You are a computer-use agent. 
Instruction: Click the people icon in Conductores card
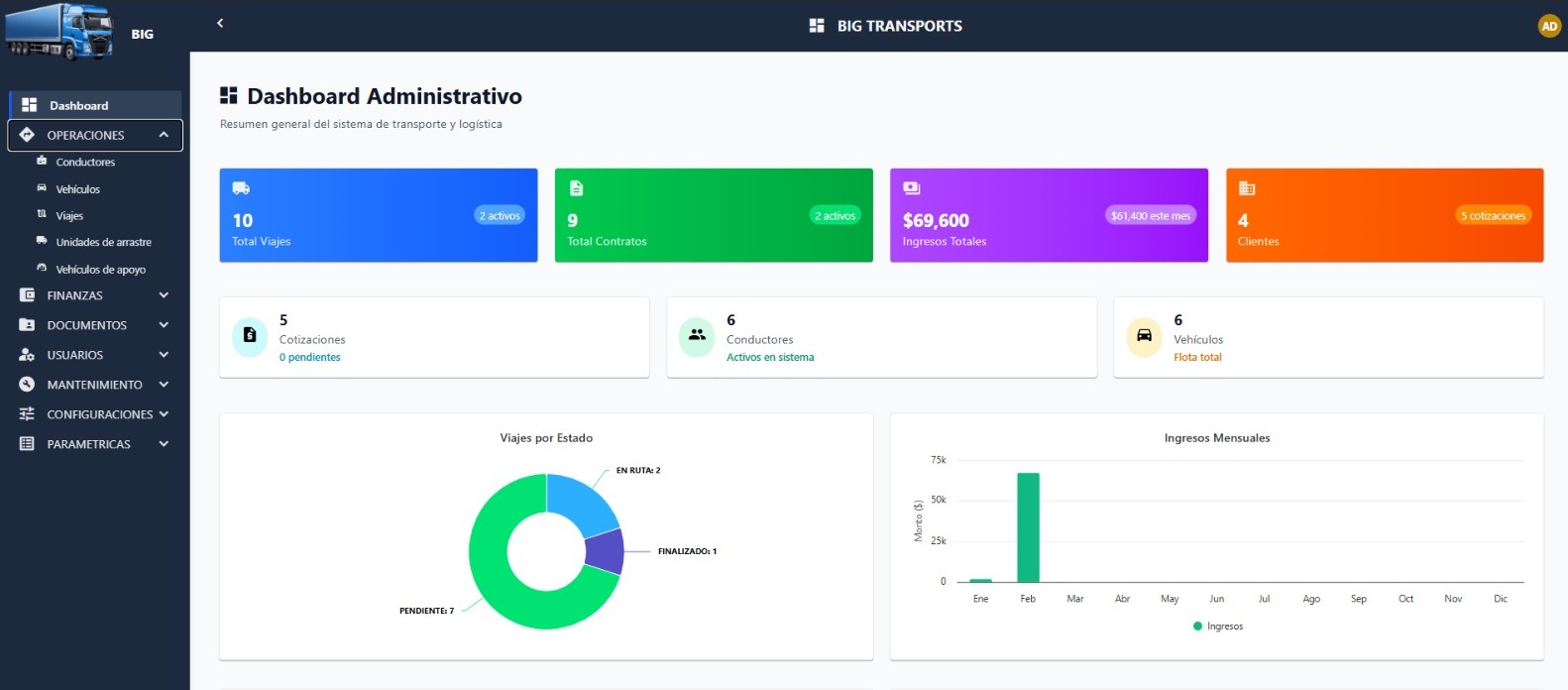[x=697, y=336]
